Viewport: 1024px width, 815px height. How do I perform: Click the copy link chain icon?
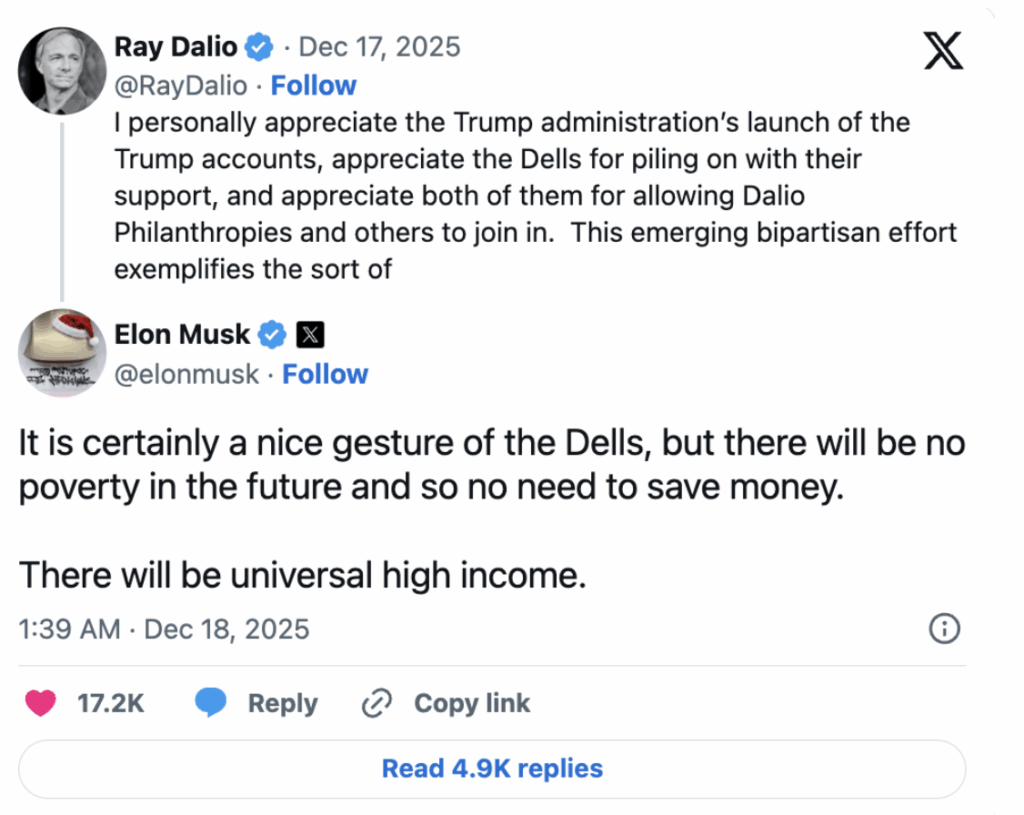pyautogui.click(x=376, y=704)
